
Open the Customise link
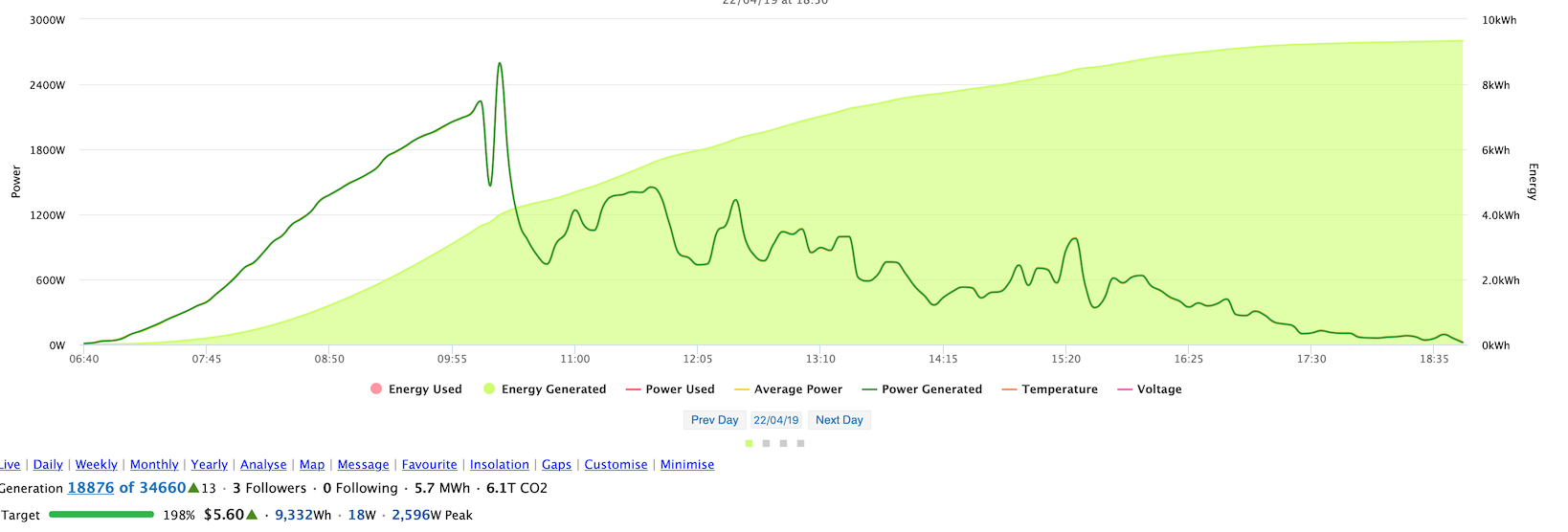(x=616, y=465)
